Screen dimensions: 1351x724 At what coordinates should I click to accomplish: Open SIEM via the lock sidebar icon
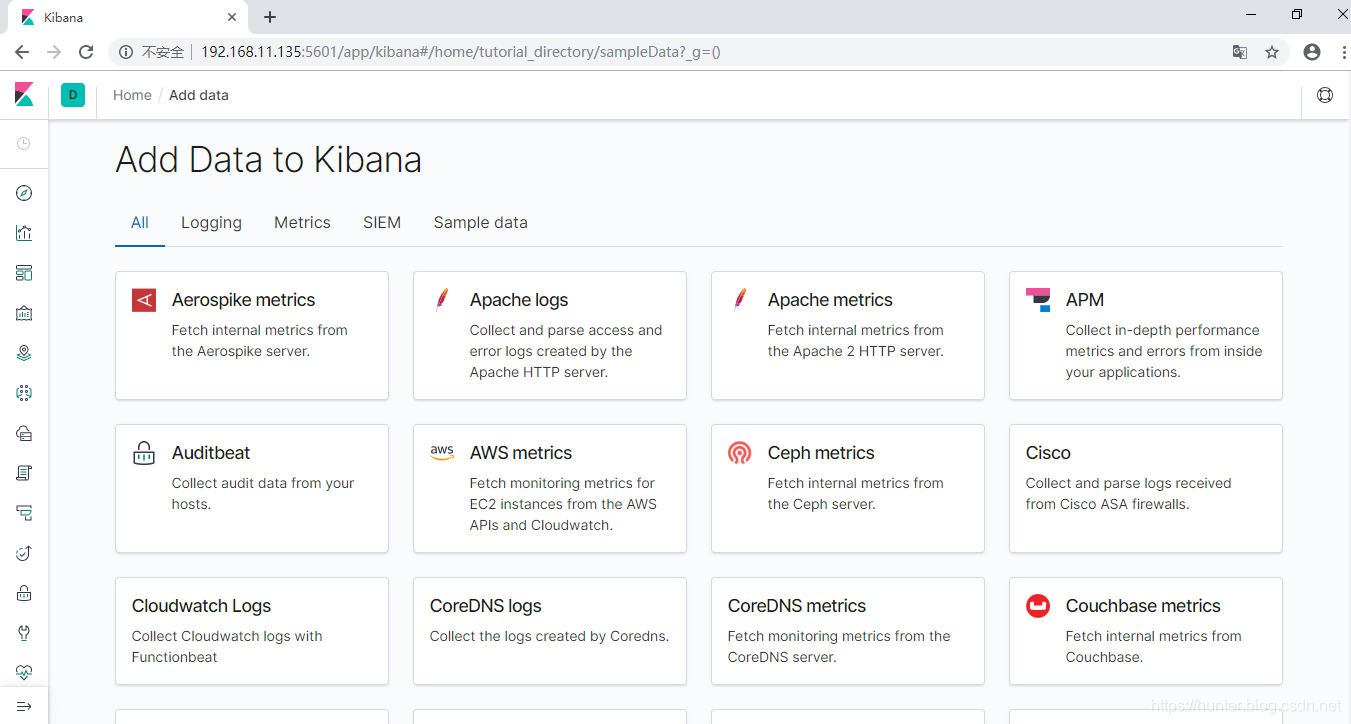(24, 593)
